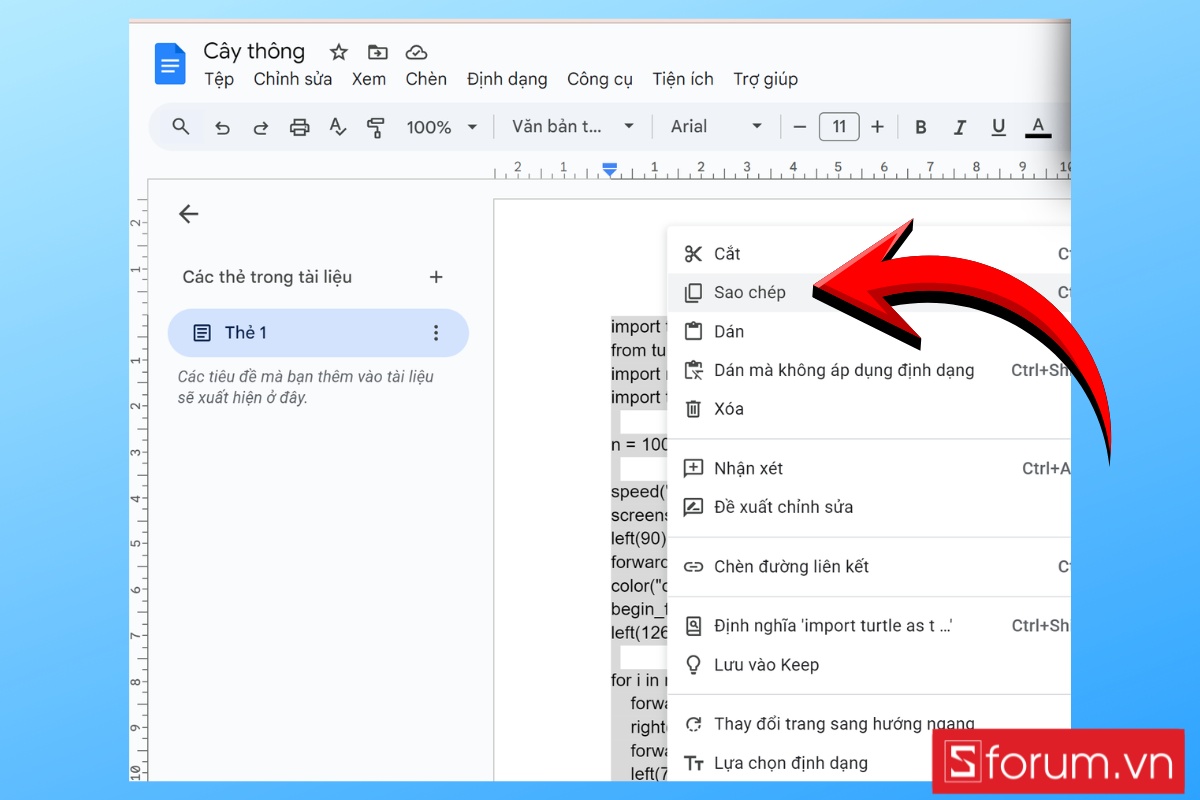This screenshot has height=800, width=1200.
Task: Select the Paint format tool
Action: [x=377, y=127]
